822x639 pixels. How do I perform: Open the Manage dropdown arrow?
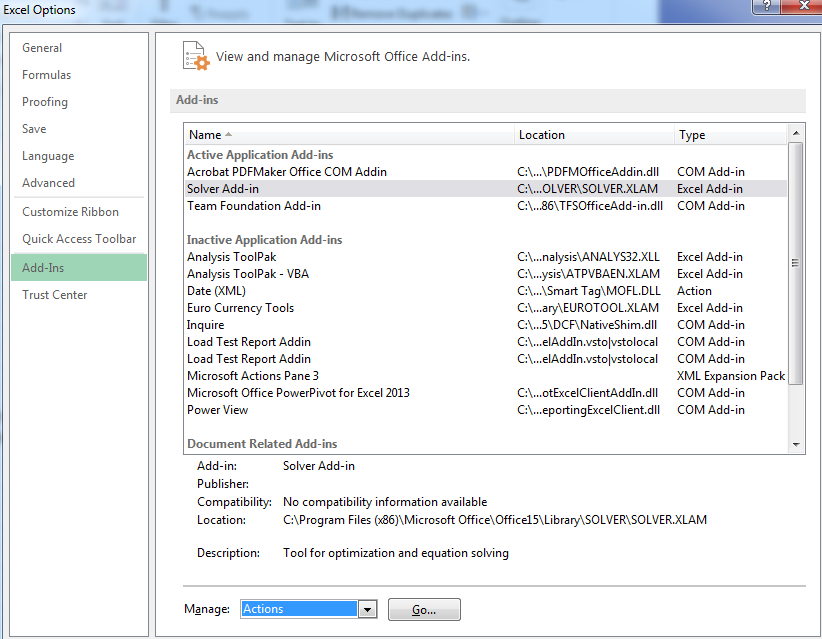(367, 609)
